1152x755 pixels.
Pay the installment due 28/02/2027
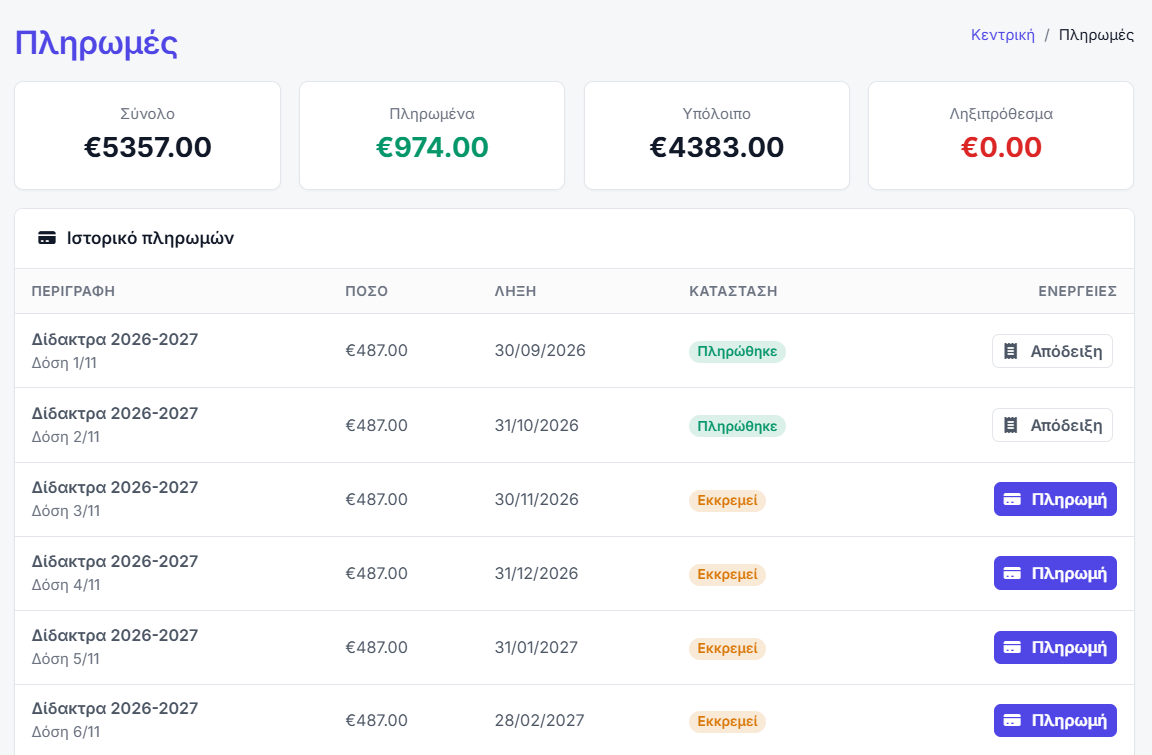point(1055,720)
